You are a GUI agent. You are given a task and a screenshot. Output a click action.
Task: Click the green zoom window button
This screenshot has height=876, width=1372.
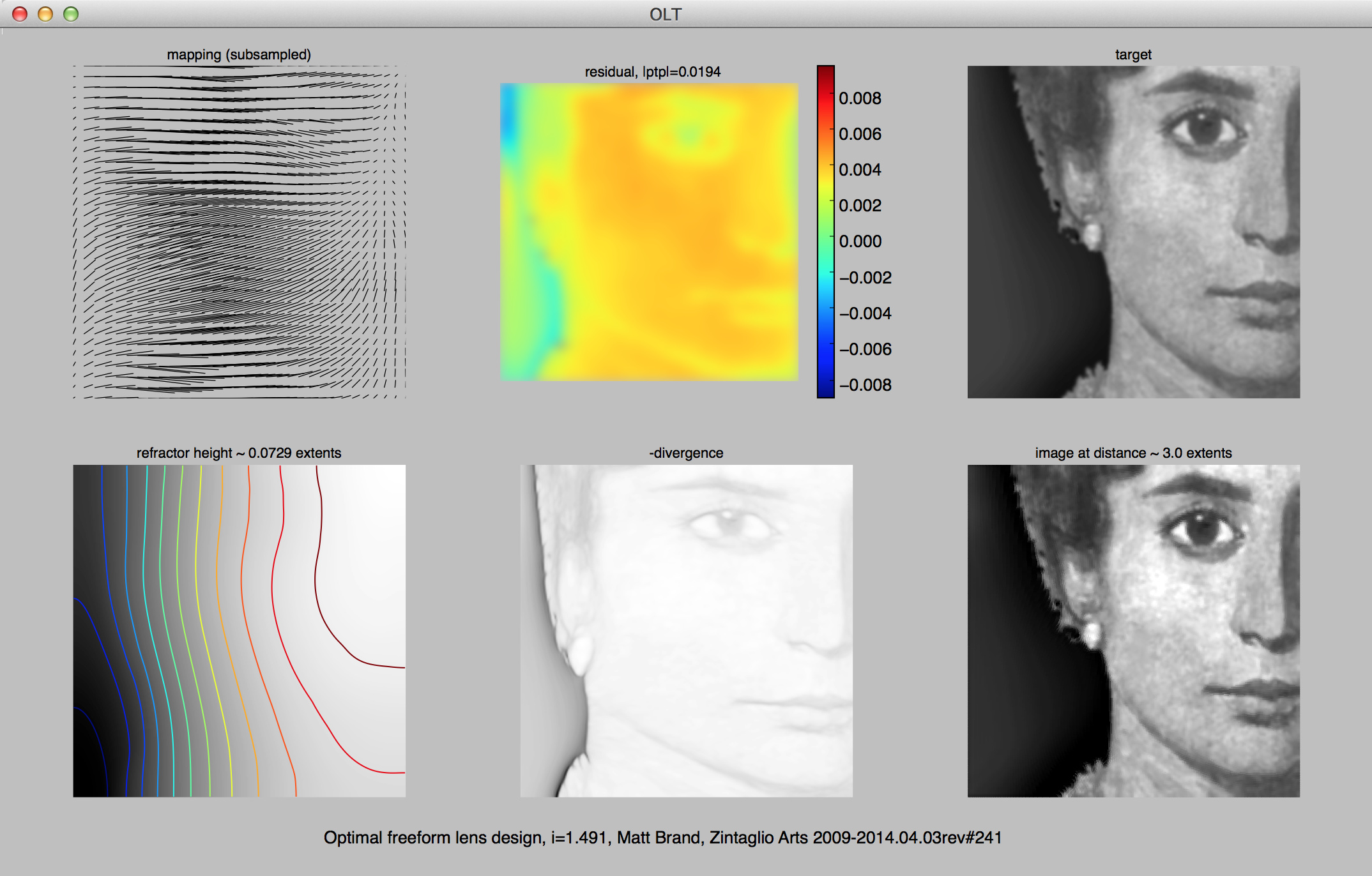point(71,14)
